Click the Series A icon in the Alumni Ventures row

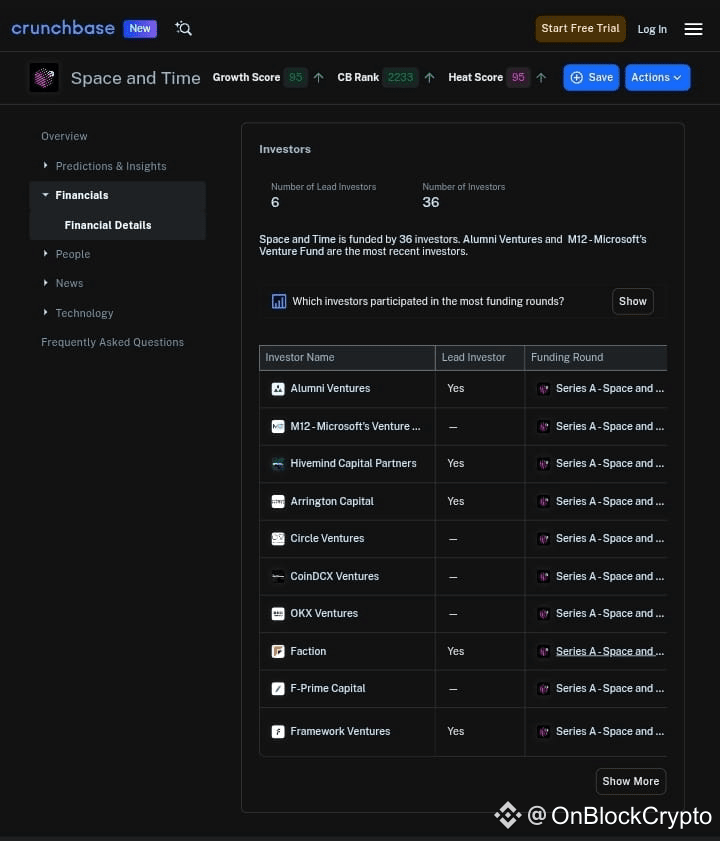[x=543, y=389]
